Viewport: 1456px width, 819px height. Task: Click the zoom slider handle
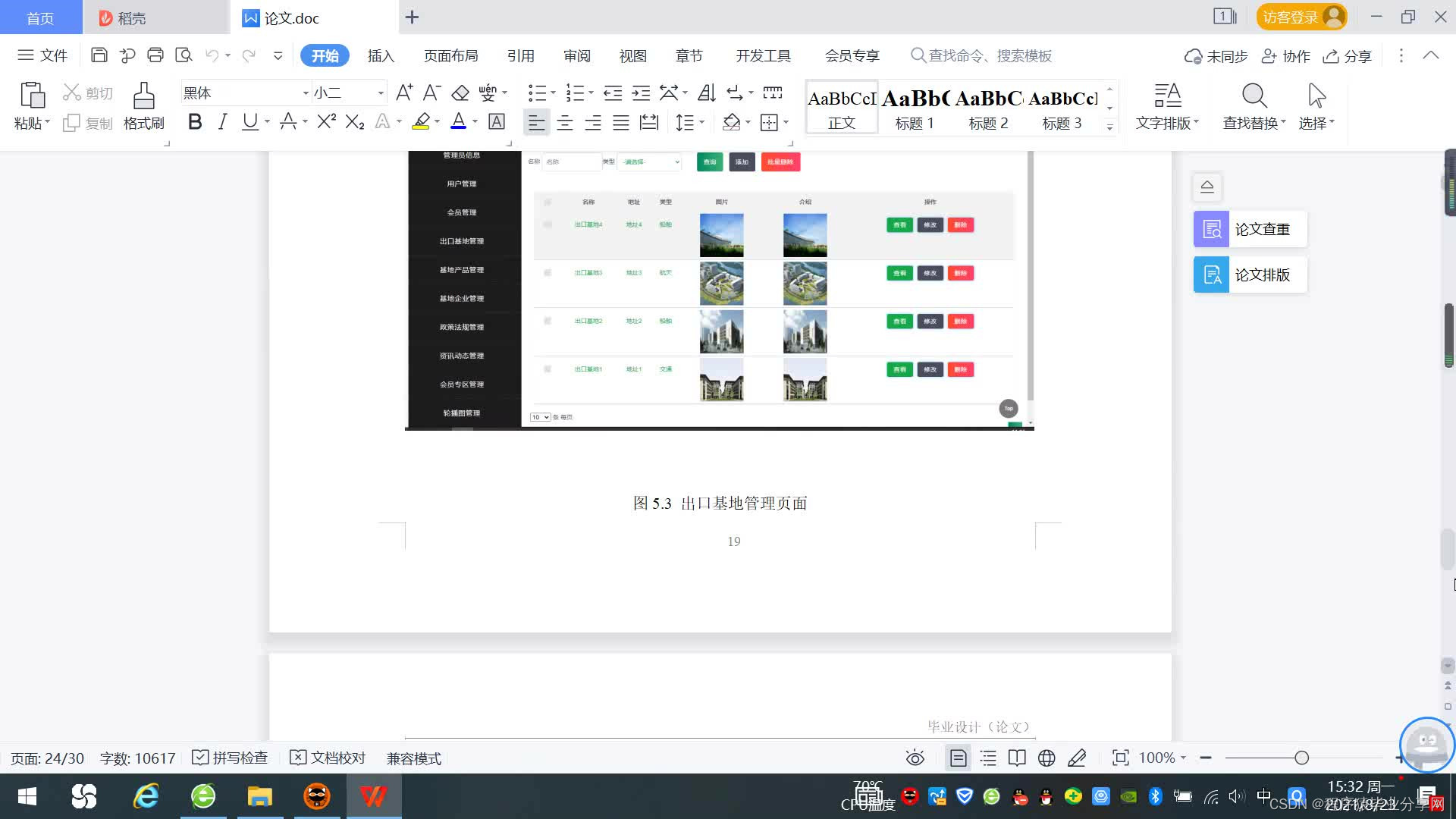tap(1301, 758)
